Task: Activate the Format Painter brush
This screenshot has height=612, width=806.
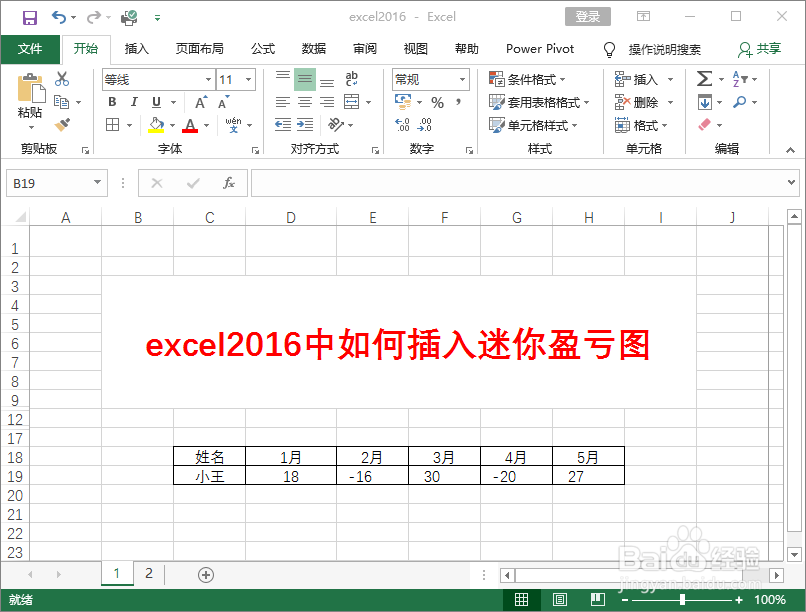Action: coord(62,124)
